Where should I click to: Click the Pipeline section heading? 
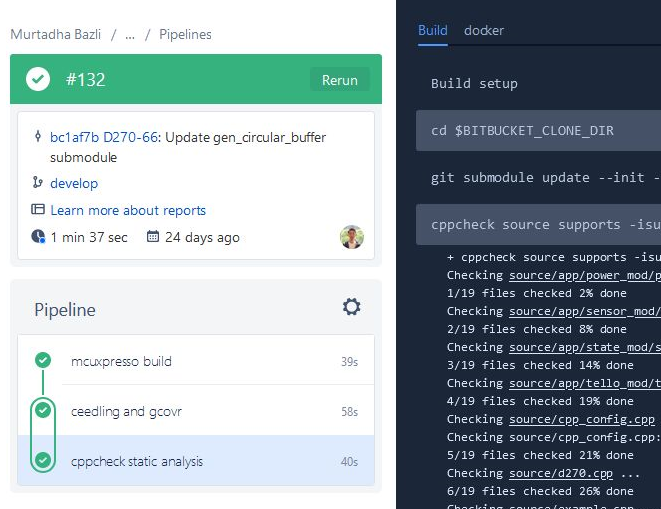65,310
